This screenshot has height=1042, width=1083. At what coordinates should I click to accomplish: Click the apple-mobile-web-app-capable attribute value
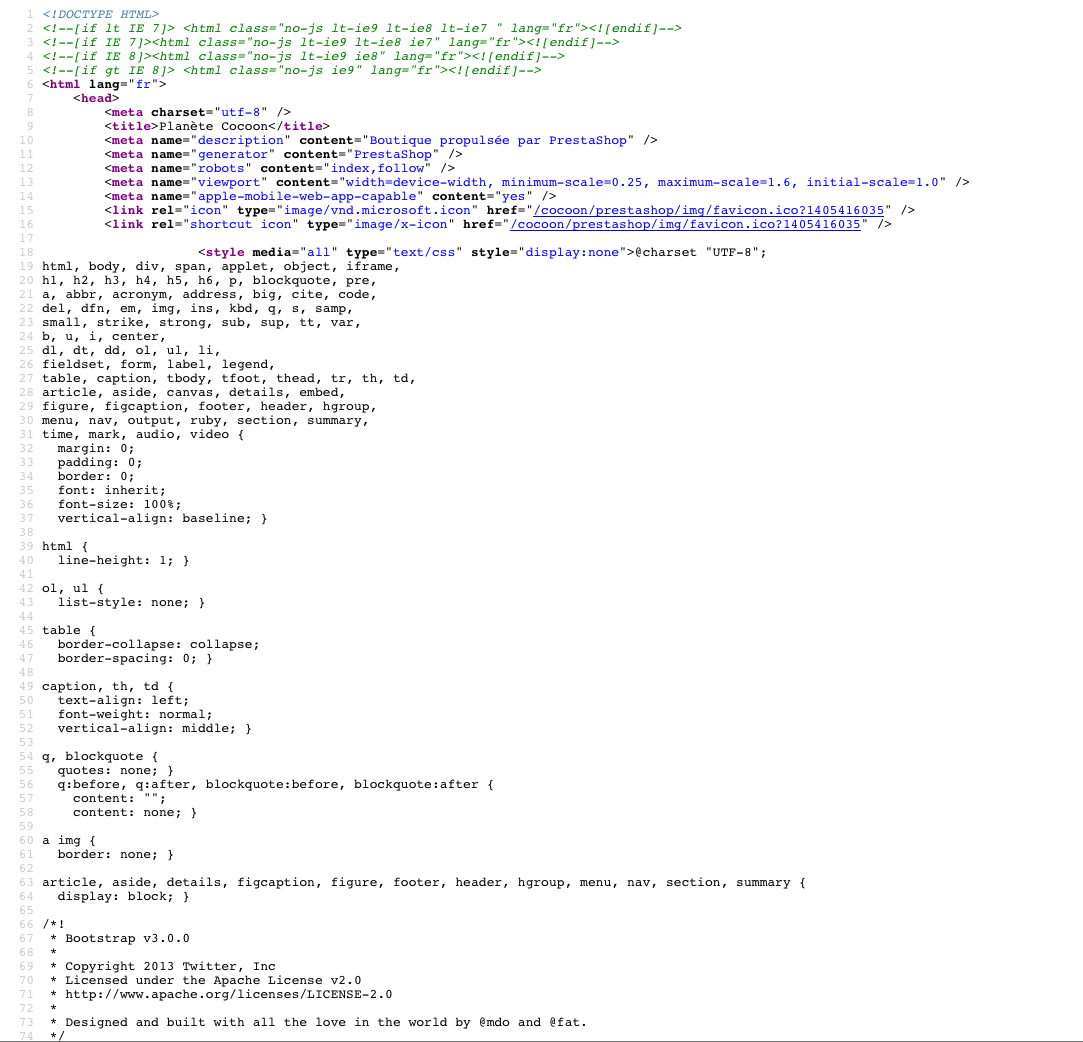coord(307,196)
